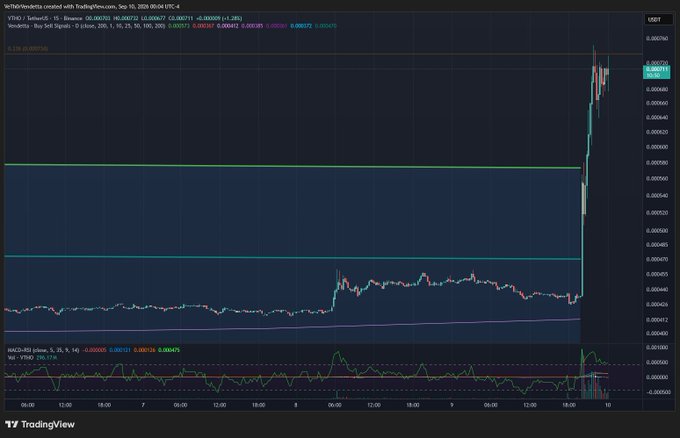
Task: Select the green horizontal resistance line
Action: [292, 166]
